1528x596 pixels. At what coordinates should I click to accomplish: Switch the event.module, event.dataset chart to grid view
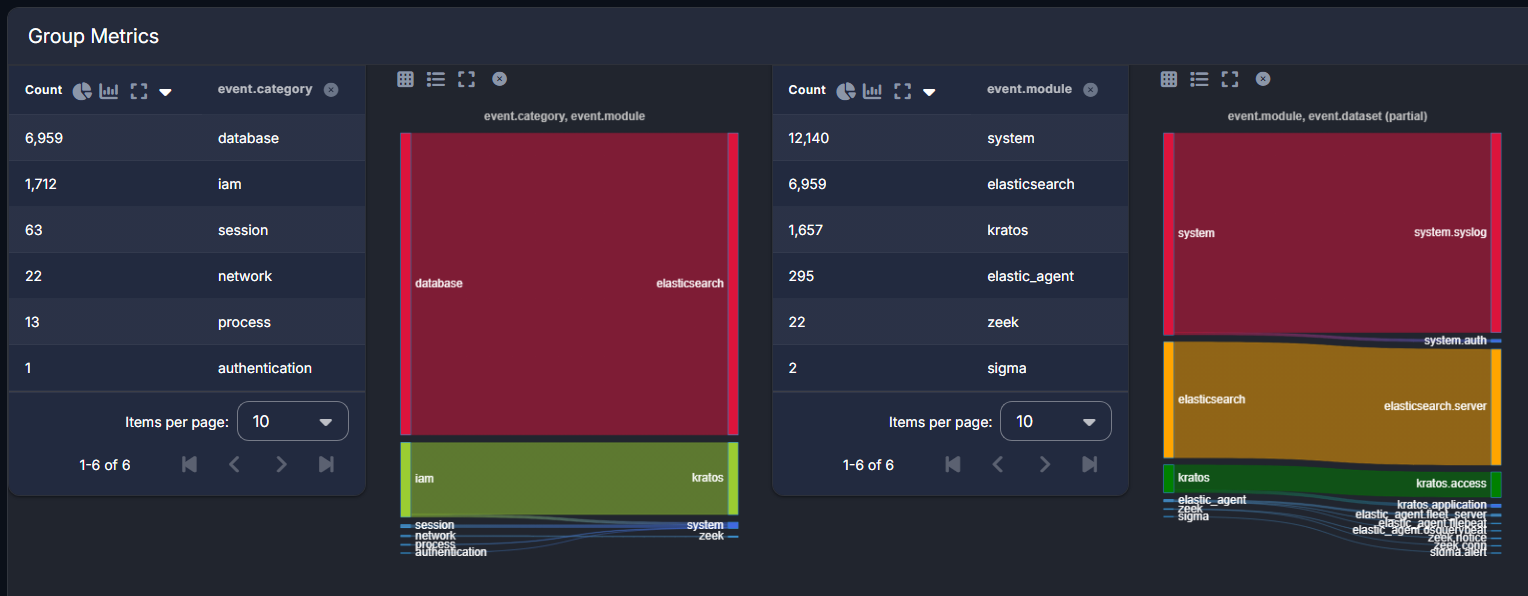(1168, 79)
